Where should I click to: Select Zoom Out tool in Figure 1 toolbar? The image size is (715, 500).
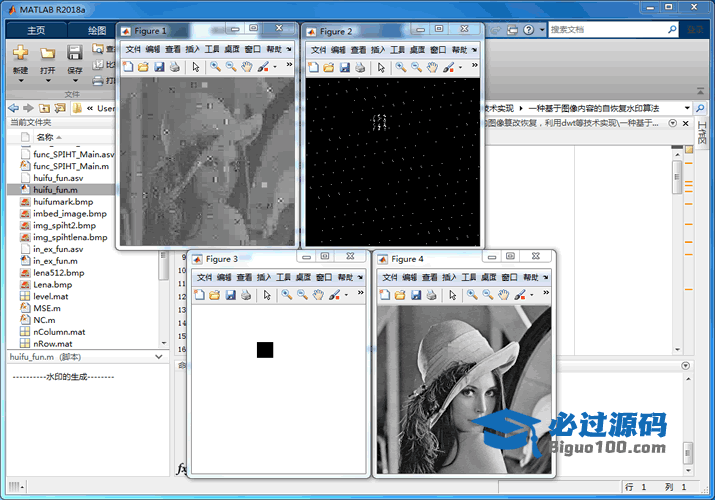[x=231, y=67]
